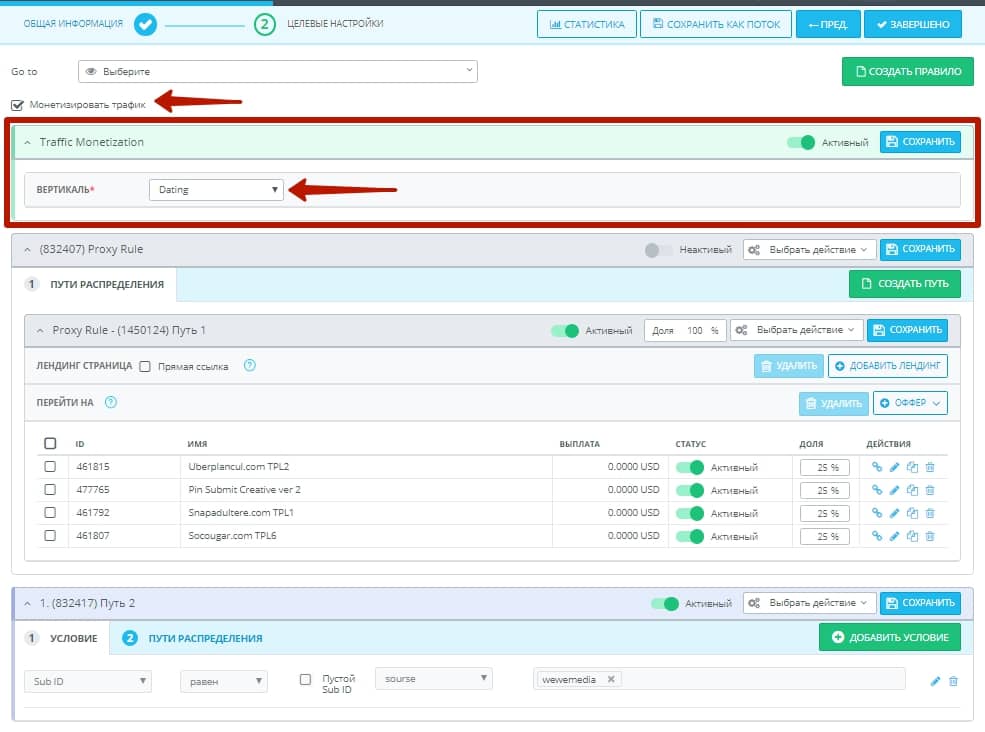The image size is (985, 732).
Task: Collapse Traffic Monetization section chevron
Action: [27, 143]
